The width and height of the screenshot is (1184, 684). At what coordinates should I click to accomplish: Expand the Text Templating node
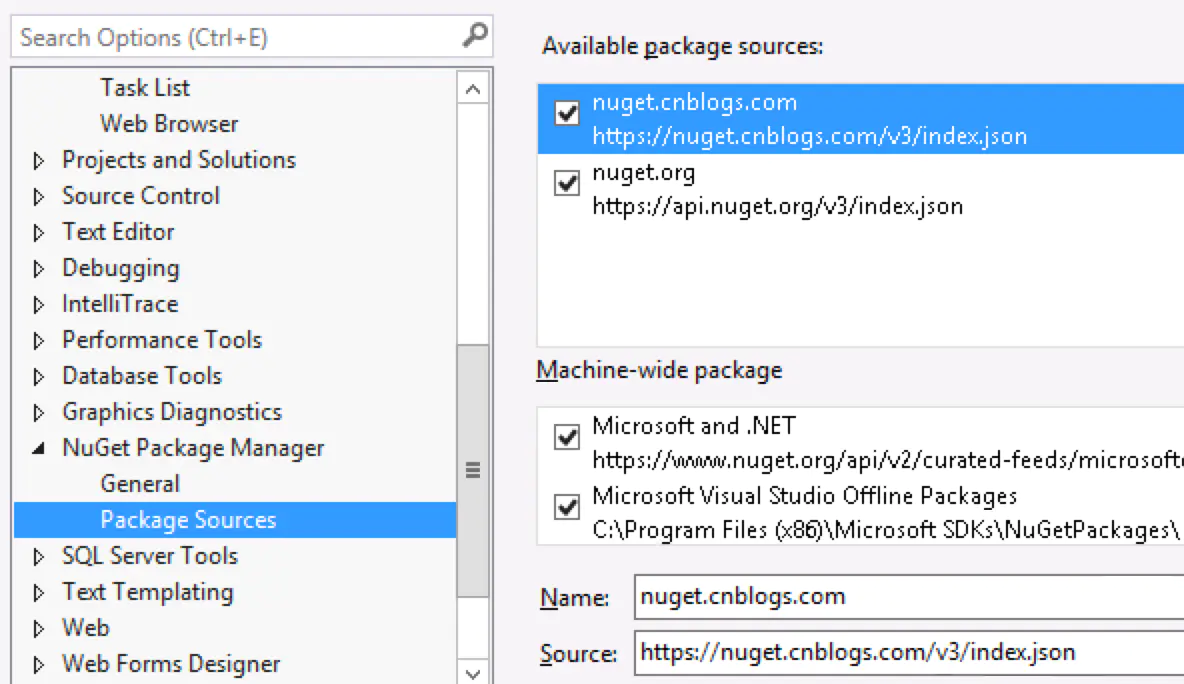[x=39, y=593]
